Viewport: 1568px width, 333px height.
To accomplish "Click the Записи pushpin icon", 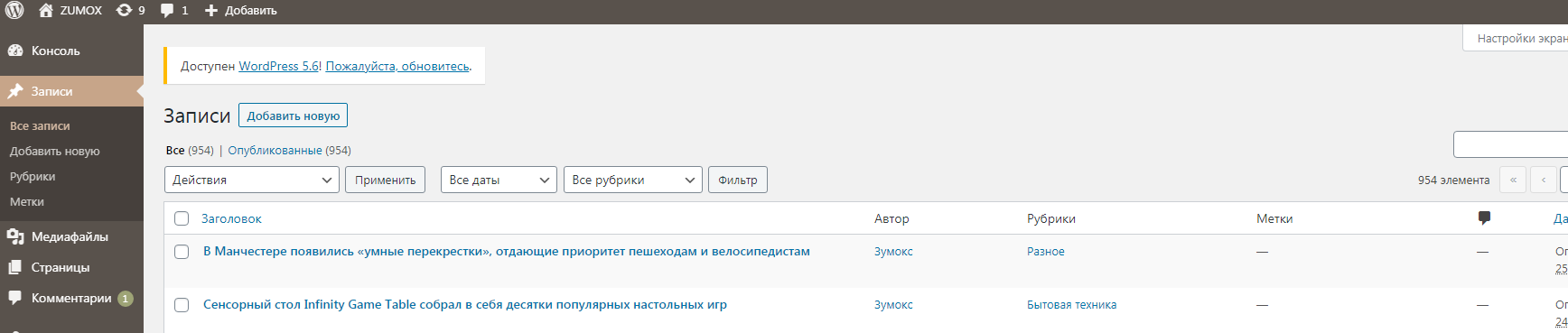I will point(15,91).
